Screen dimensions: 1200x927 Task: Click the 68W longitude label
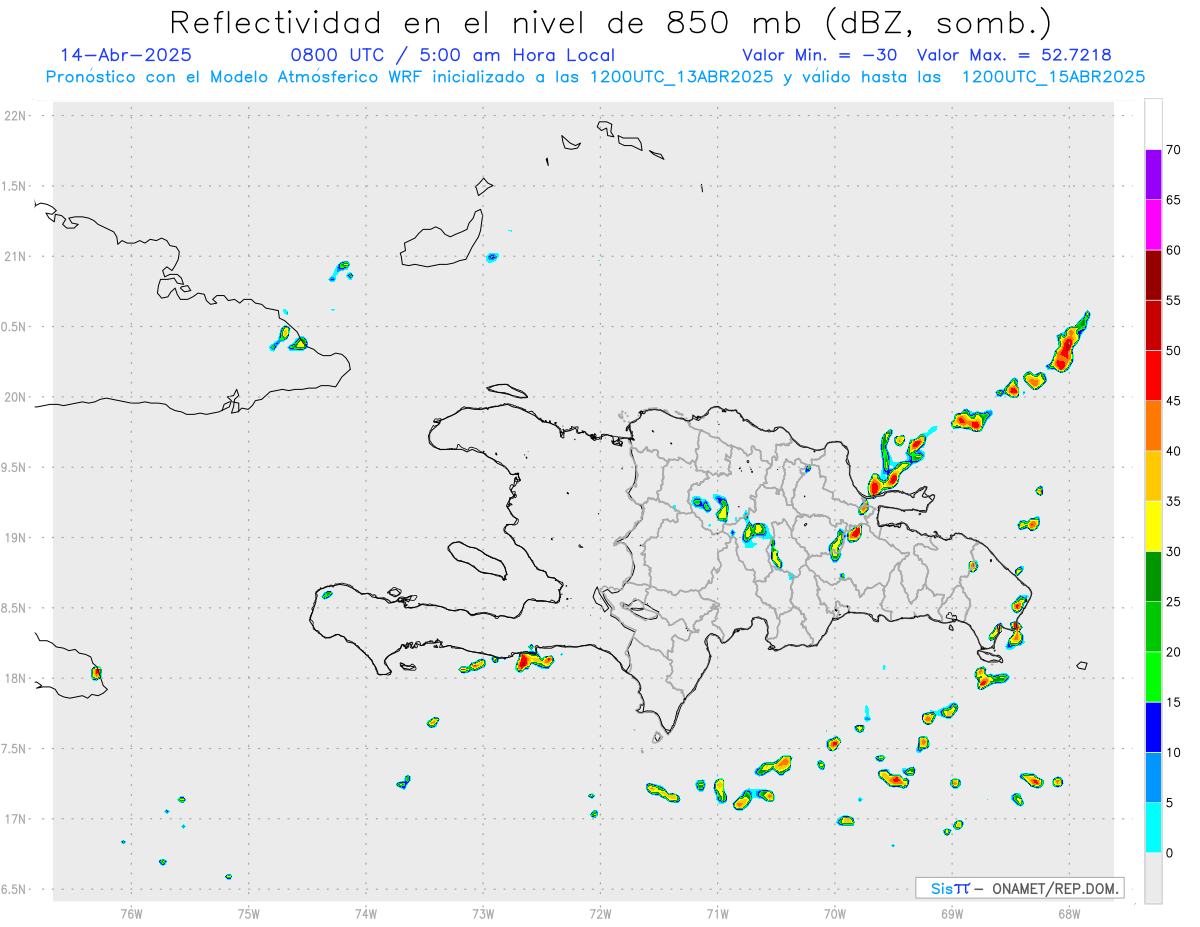point(1069,913)
